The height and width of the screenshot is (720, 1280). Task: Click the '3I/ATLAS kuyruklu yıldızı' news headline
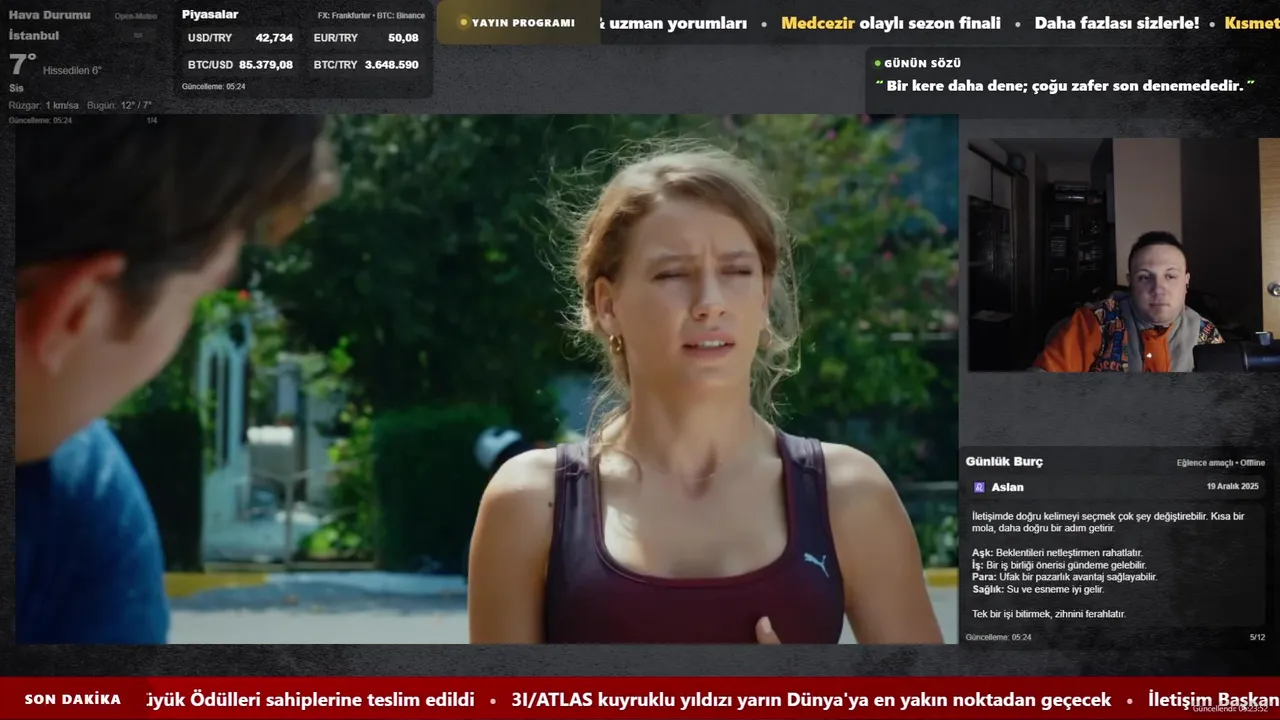point(811,700)
